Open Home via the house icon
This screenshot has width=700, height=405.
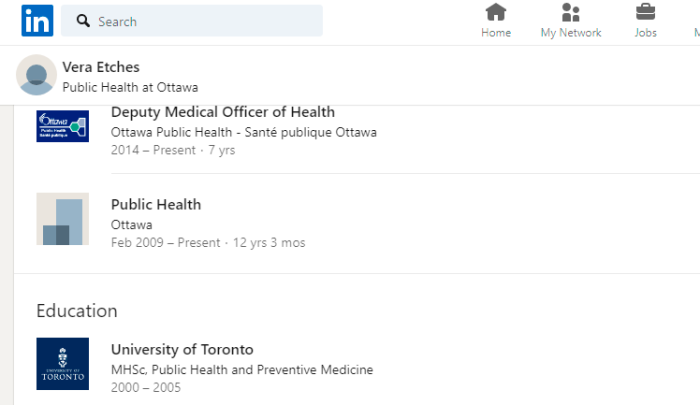click(x=496, y=13)
